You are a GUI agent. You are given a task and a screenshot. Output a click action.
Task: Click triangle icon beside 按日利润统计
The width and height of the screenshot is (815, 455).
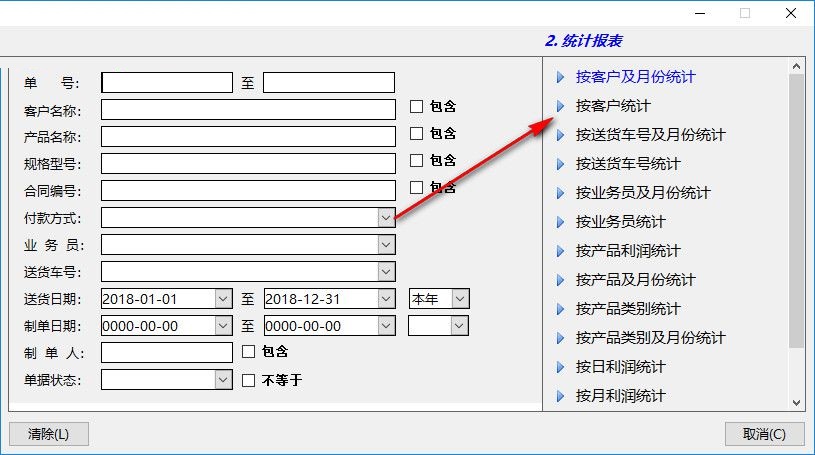click(x=560, y=368)
